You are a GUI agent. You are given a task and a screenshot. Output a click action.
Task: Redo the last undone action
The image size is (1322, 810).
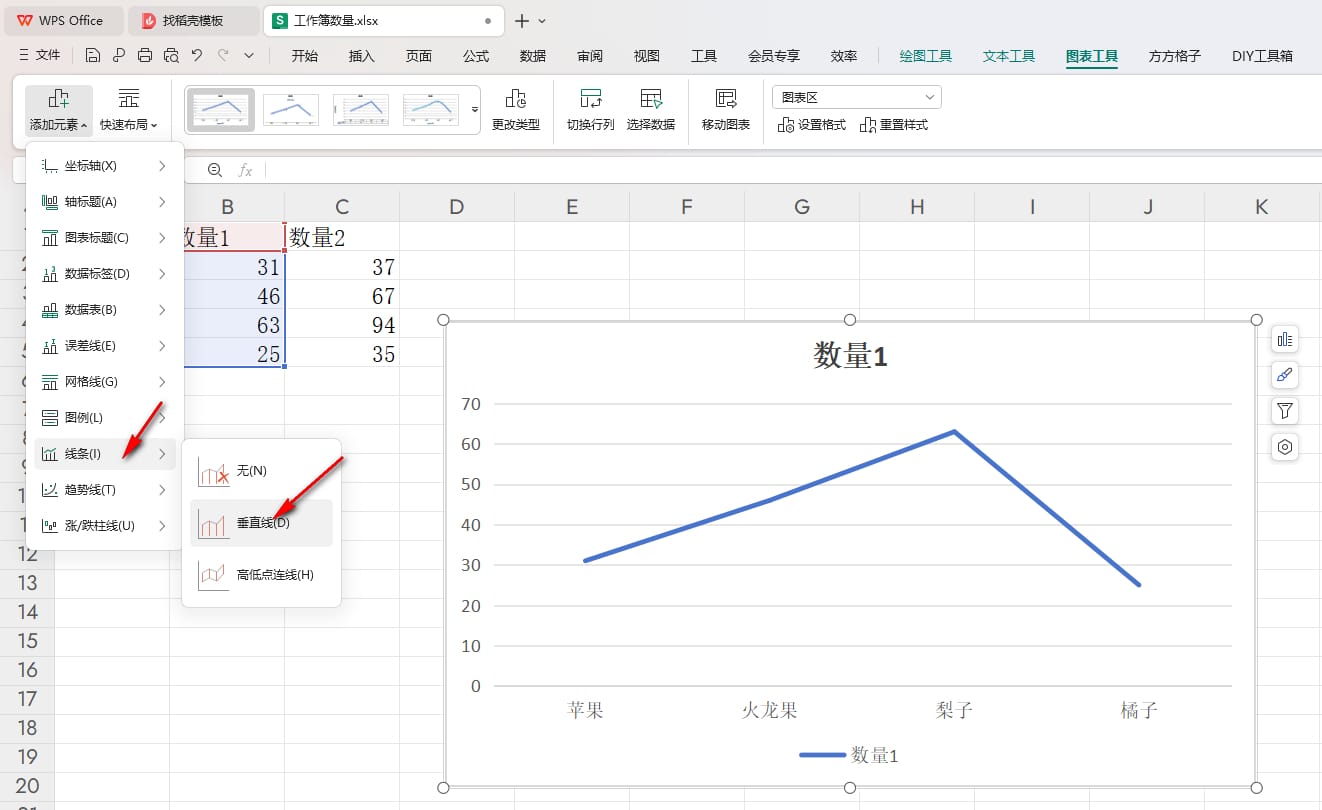point(223,56)
